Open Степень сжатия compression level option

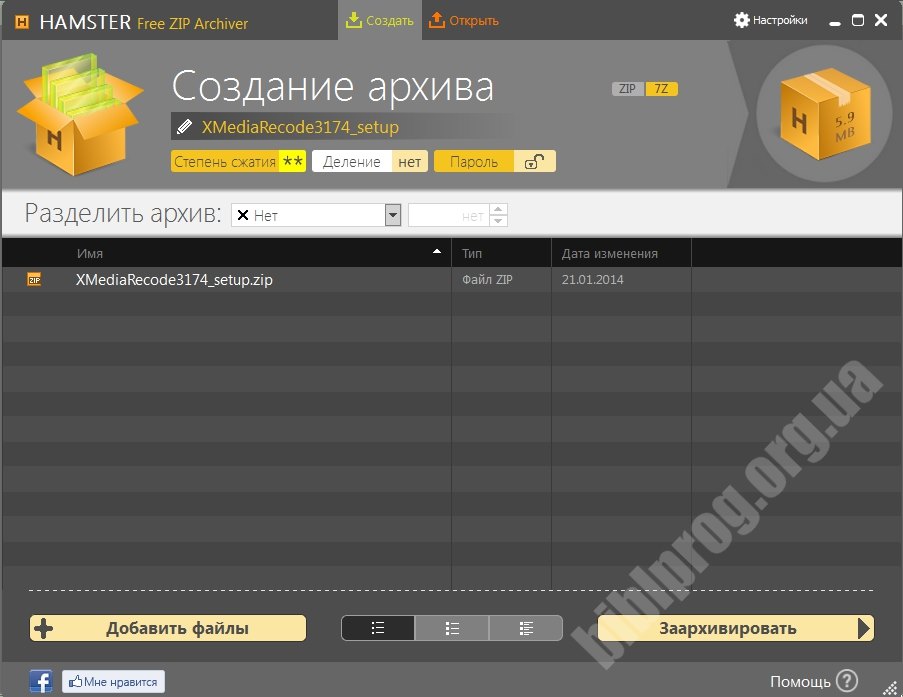[238, 161]
